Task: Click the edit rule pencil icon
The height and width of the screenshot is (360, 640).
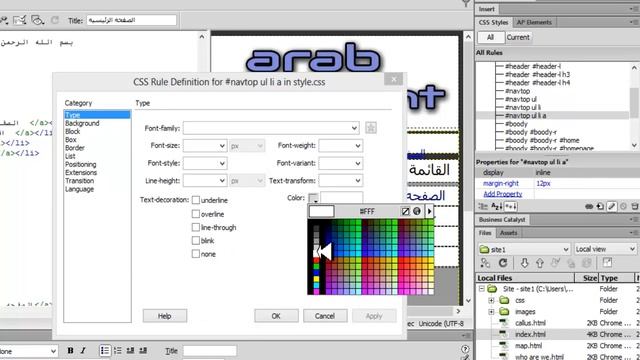Action: [x=611, y=207]
